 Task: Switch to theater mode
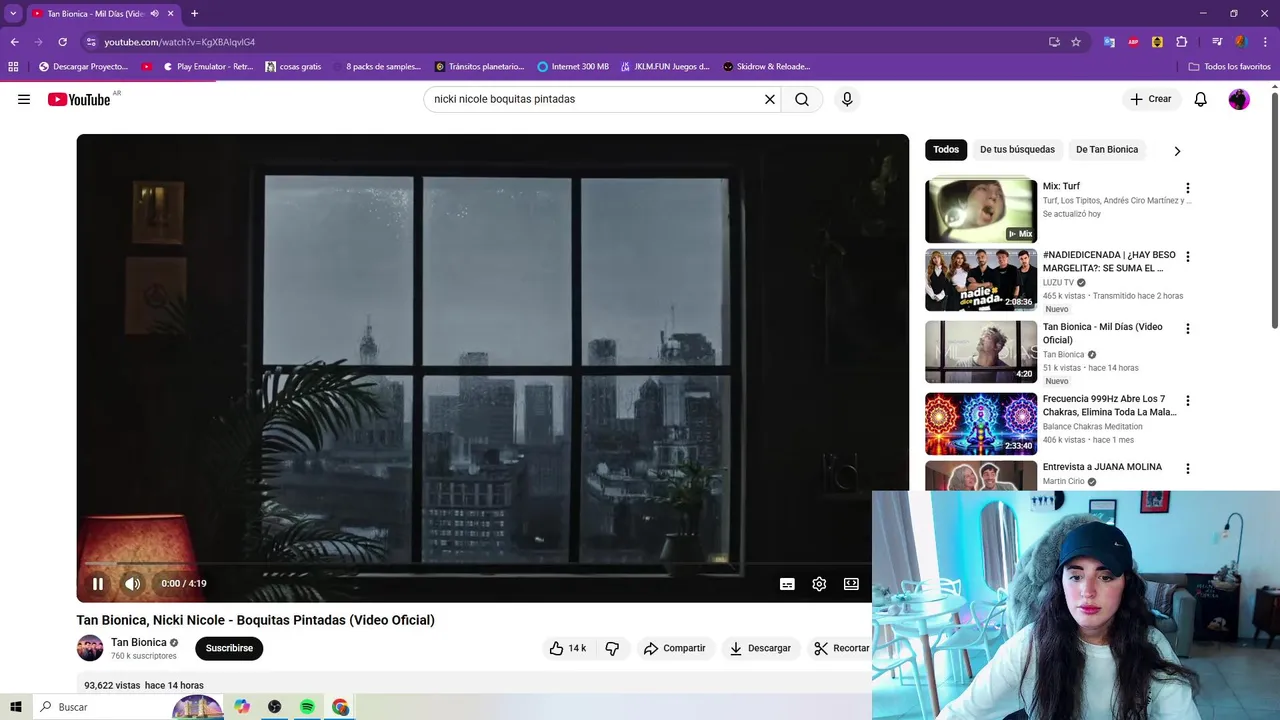[x=851, y=584]
